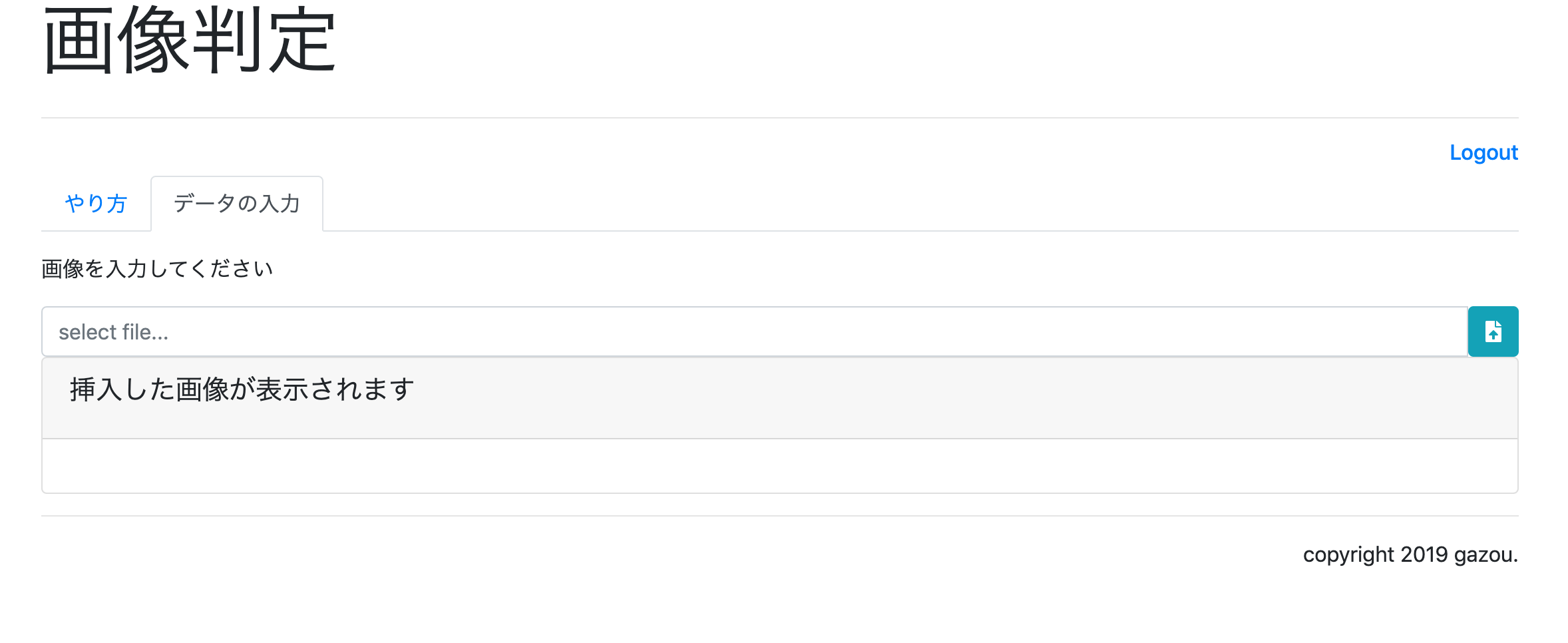
Task: Focus the file name text box
Action: 755,331
